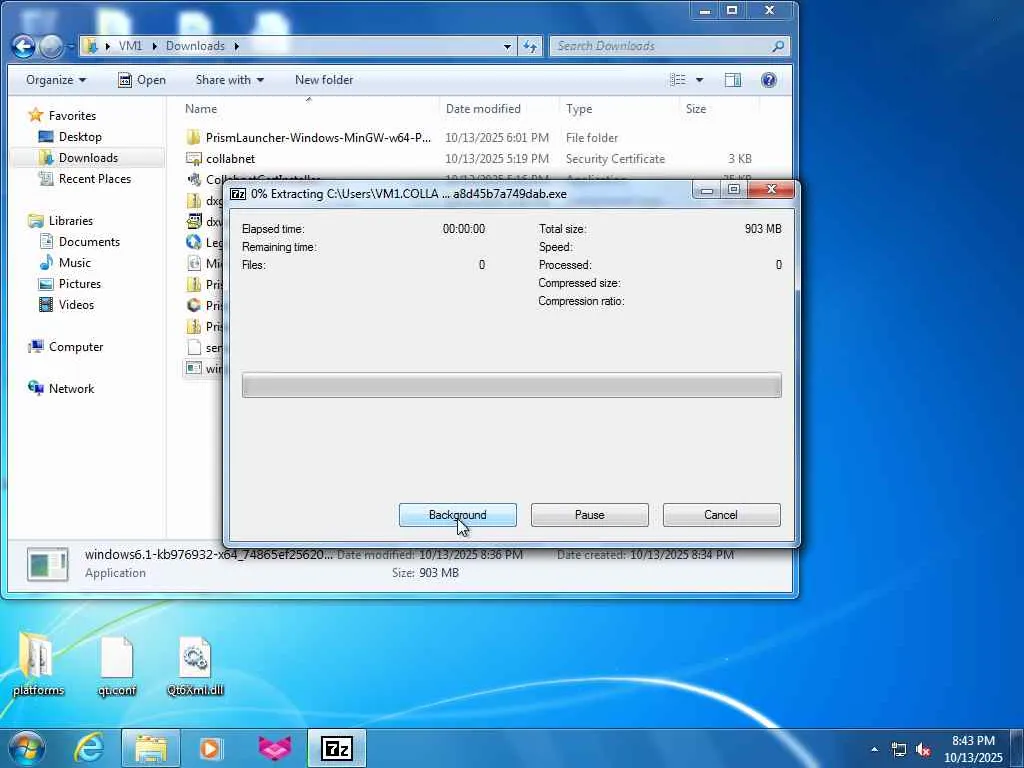The image size is (1024, 768).
Task: Click the PrismLauncher folder icon
Action: pyautogui.click(x=193, y=138)
